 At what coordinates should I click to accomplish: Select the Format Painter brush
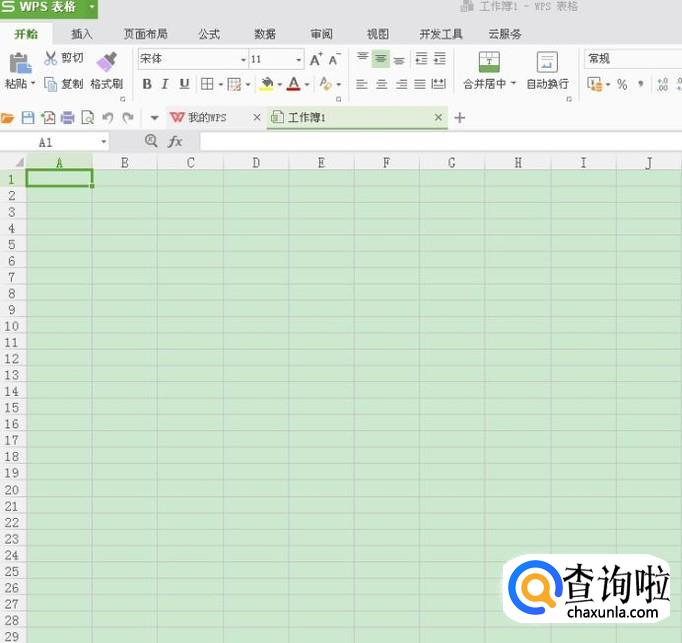[x=107, y=62]
